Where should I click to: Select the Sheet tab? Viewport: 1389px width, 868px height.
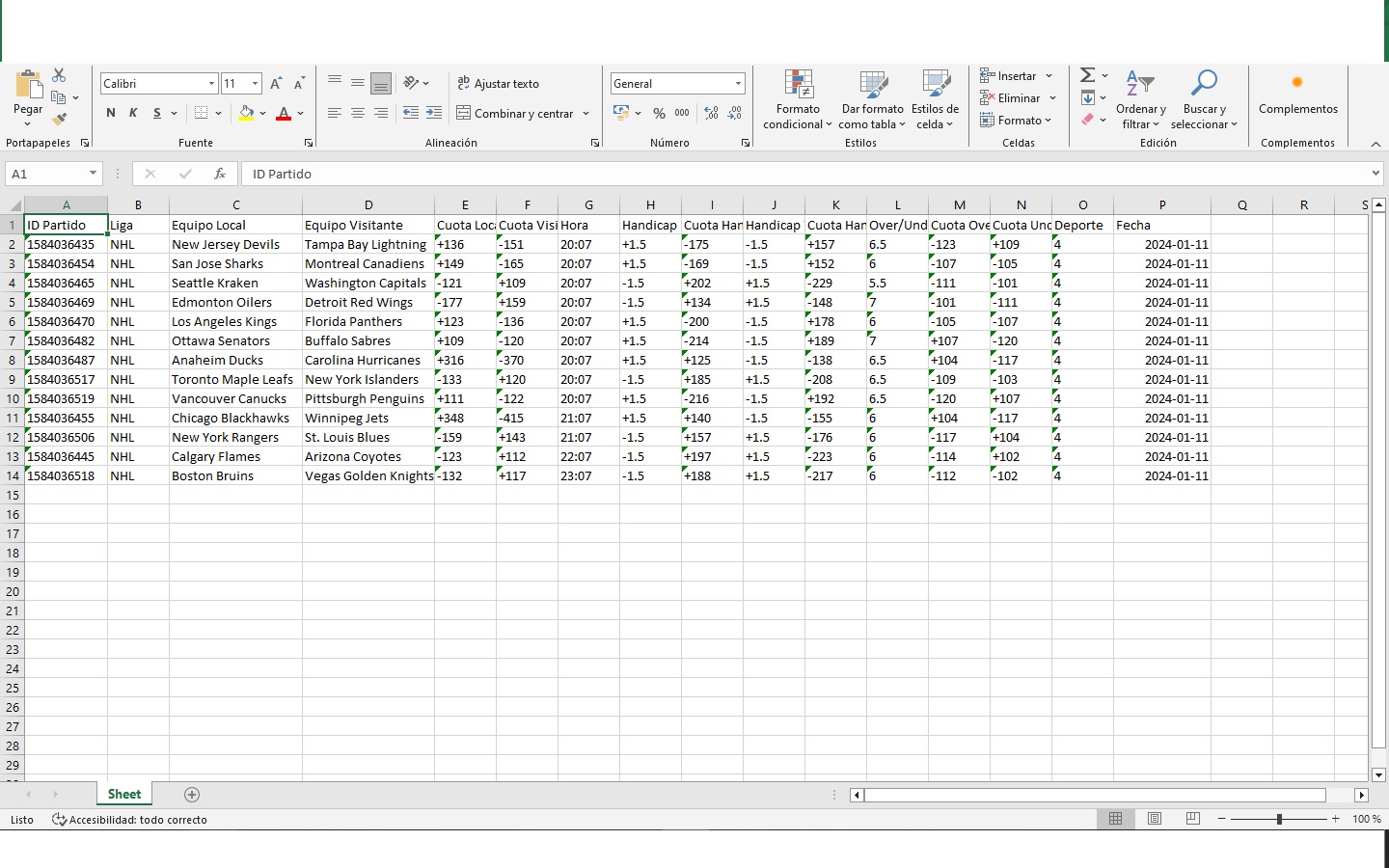(x=124, y=794)
